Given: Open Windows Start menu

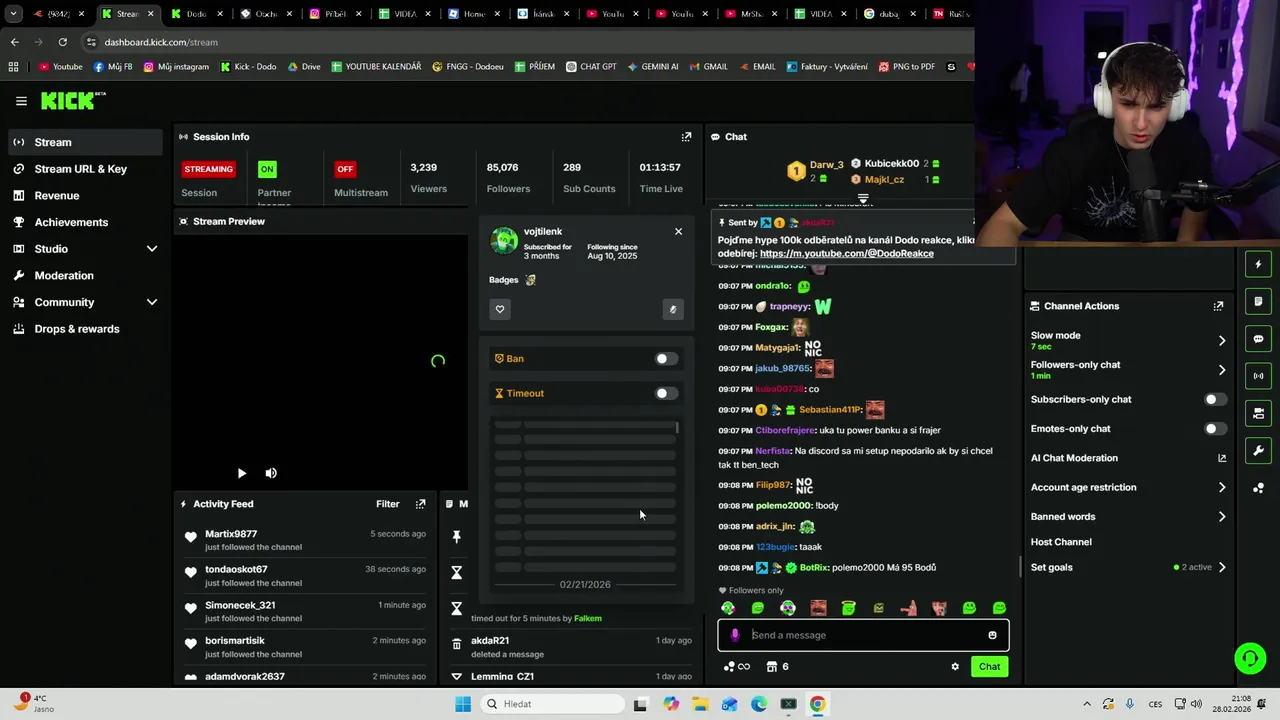Looking at the screenshot, I should click(x=463, y=704).
